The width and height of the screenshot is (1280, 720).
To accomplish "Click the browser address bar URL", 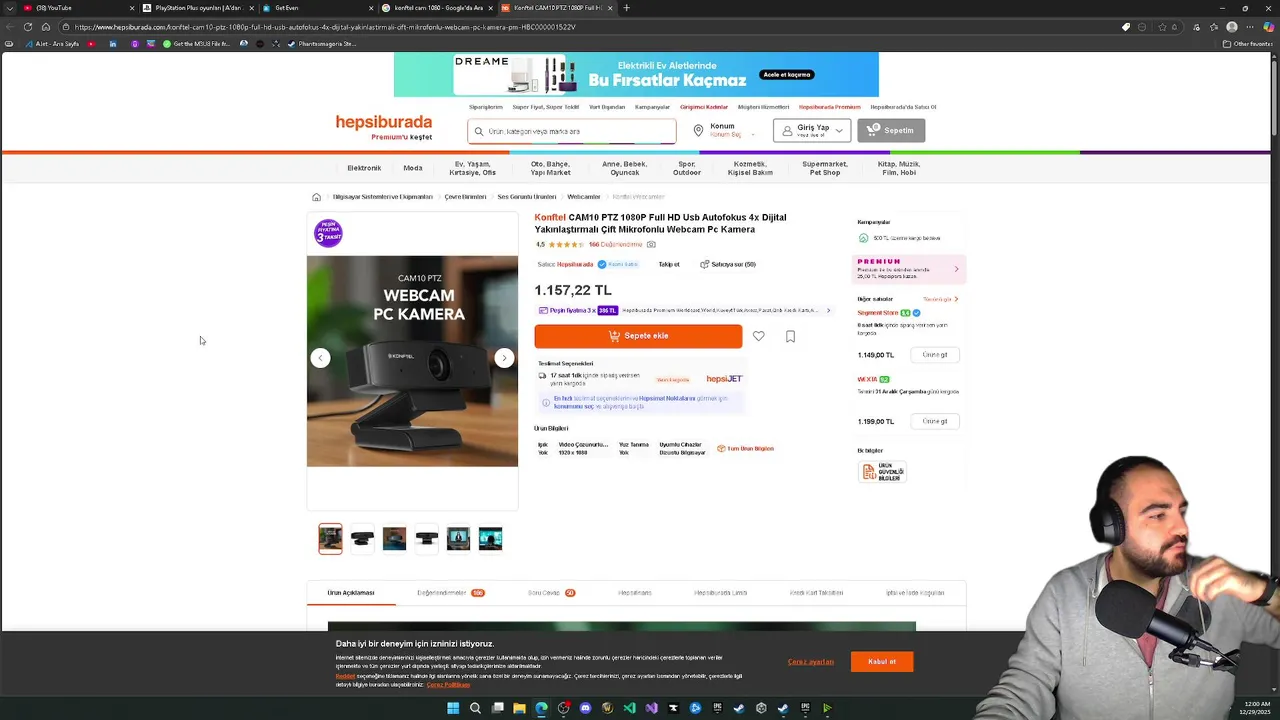I will 325,27.
